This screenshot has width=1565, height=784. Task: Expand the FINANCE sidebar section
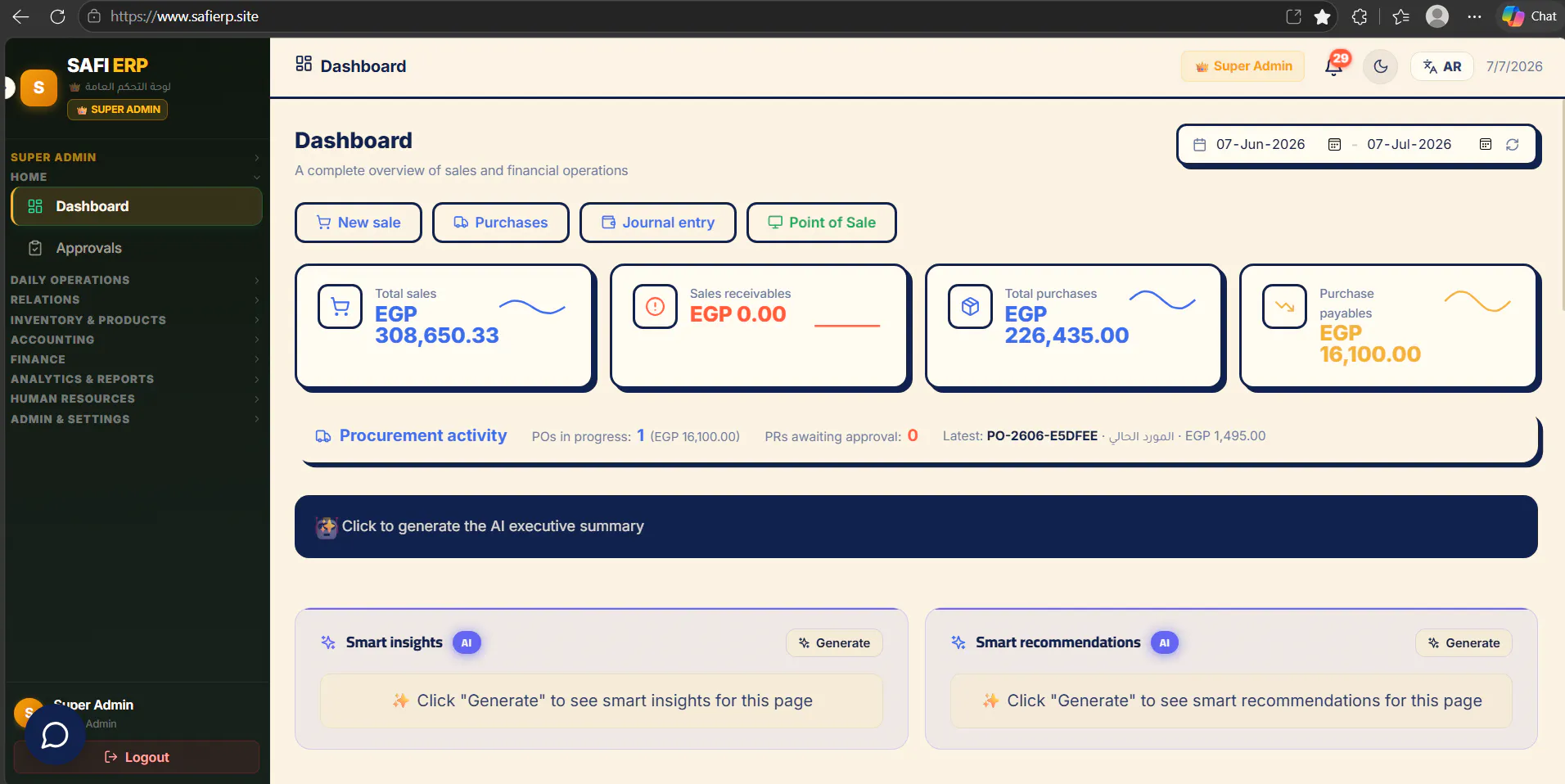click(135, 359)
